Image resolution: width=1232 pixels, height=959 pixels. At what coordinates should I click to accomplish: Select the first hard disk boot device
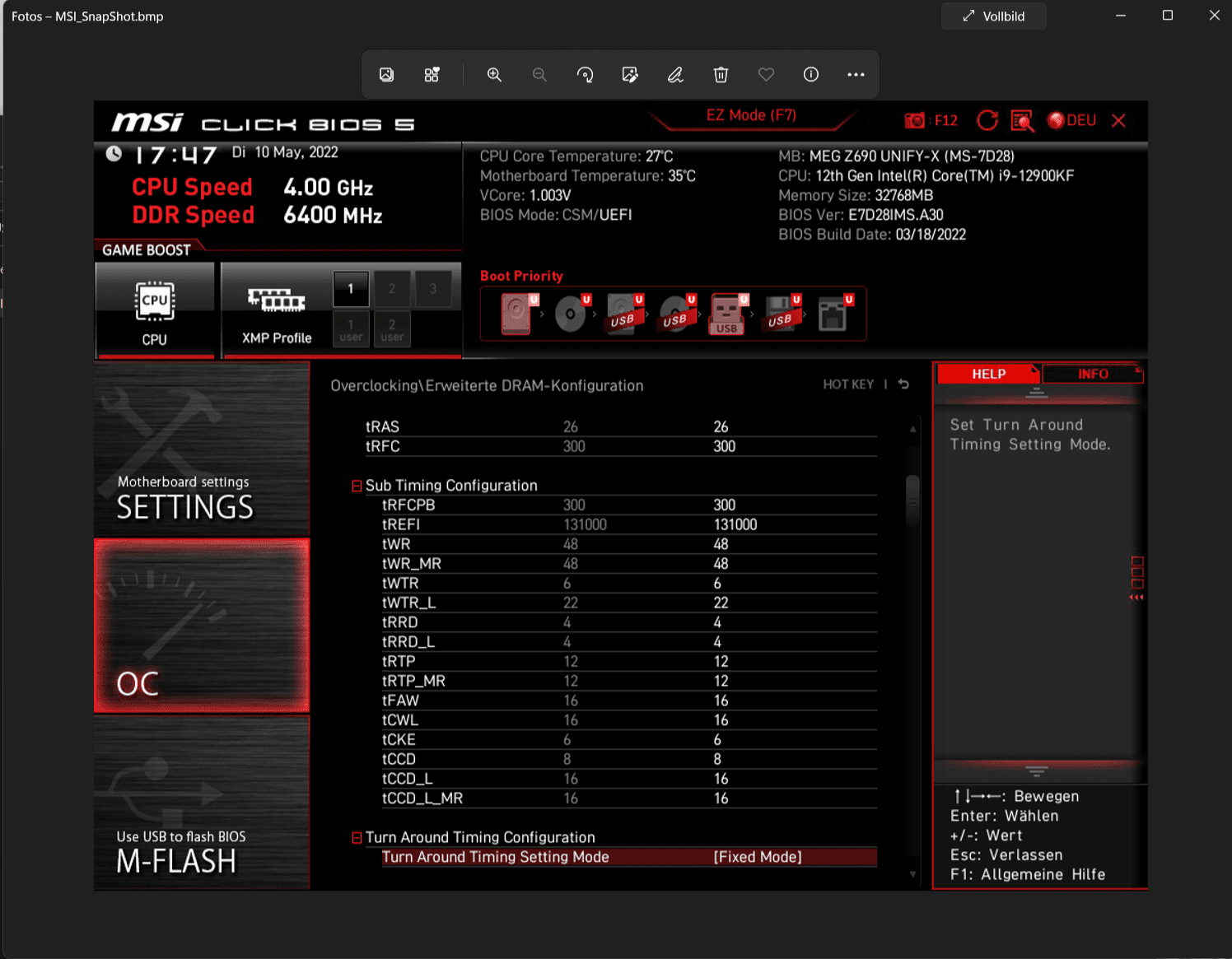[518, 314]
